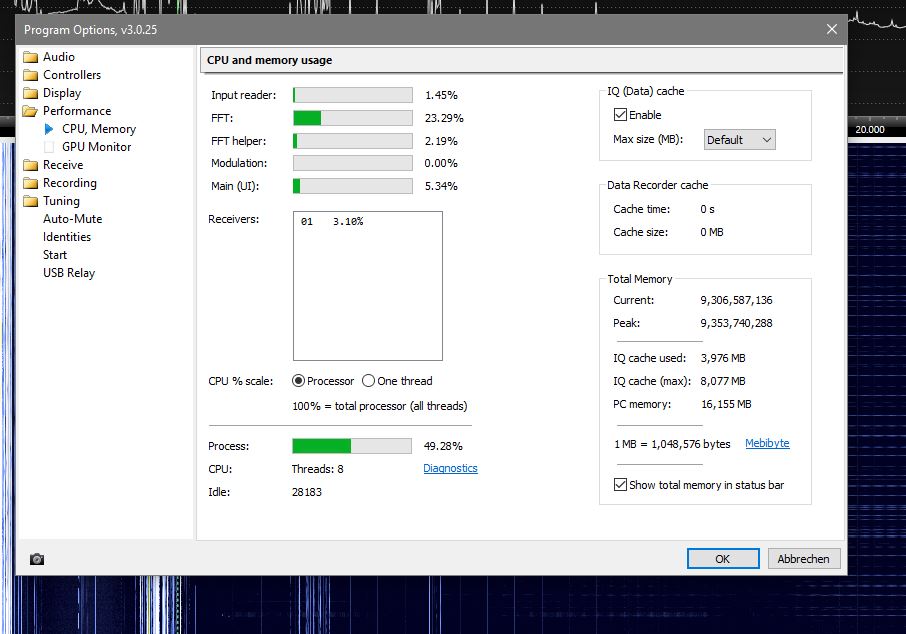
Task: Click the camera screenshot icon
Action: (x=37, y=559)
